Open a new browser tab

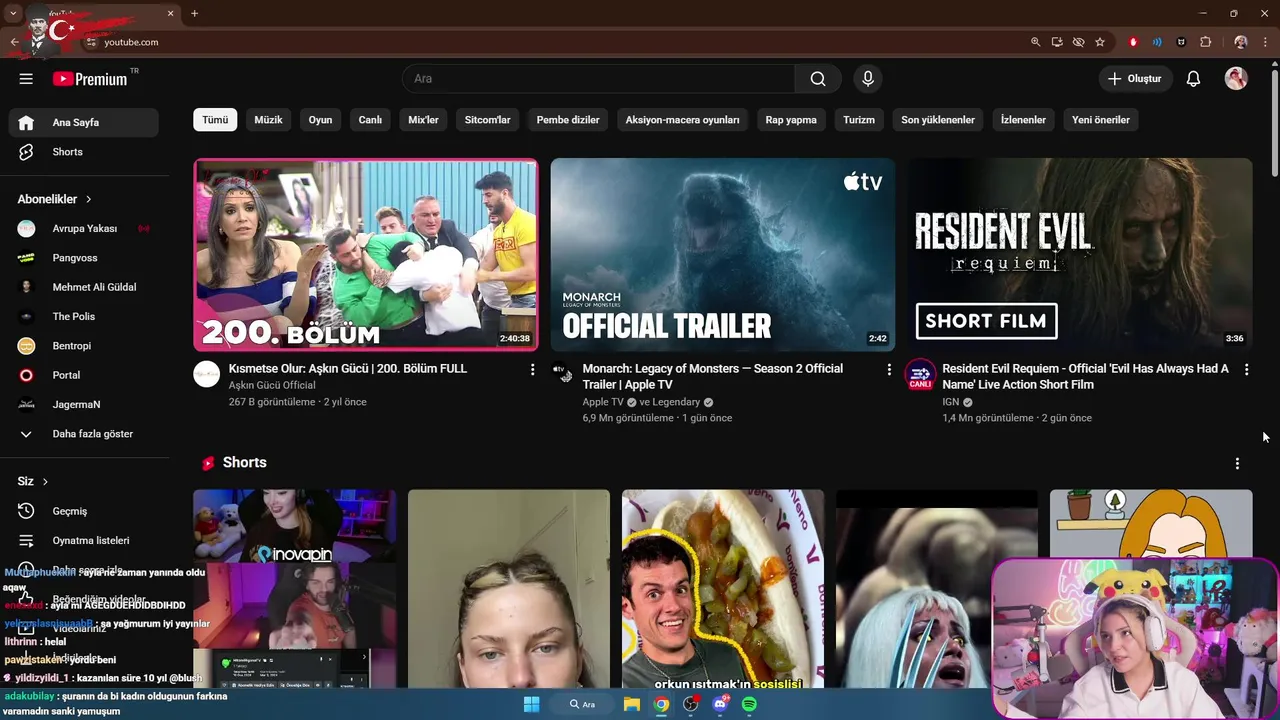194,13
